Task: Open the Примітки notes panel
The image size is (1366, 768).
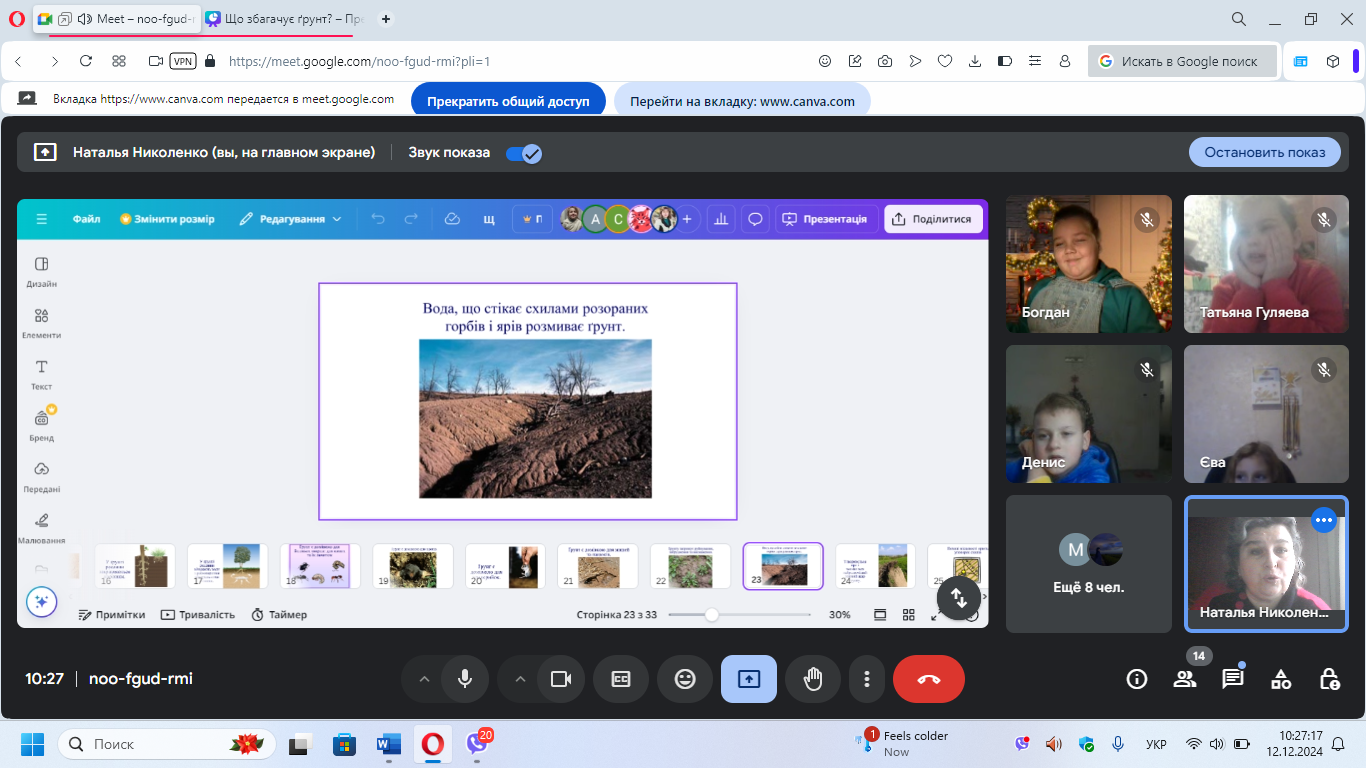Action: point(112,614)
